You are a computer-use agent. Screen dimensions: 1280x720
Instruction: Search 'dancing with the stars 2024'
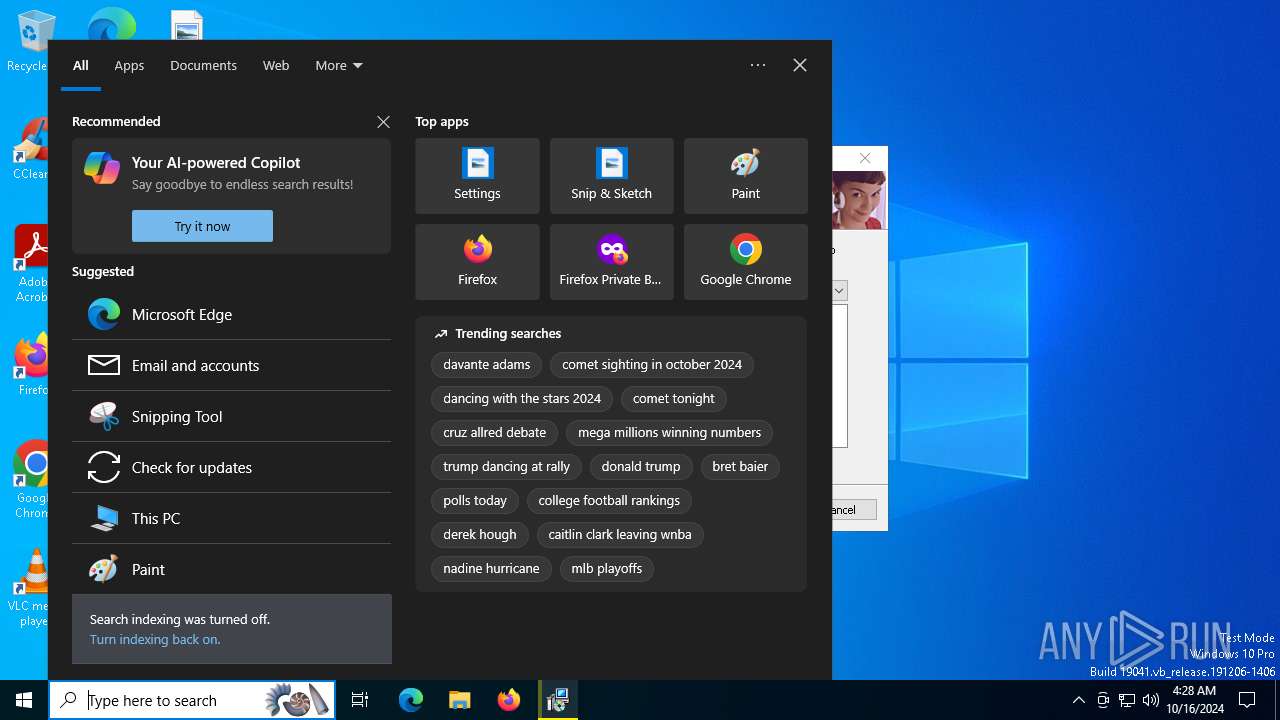[522, 399]
